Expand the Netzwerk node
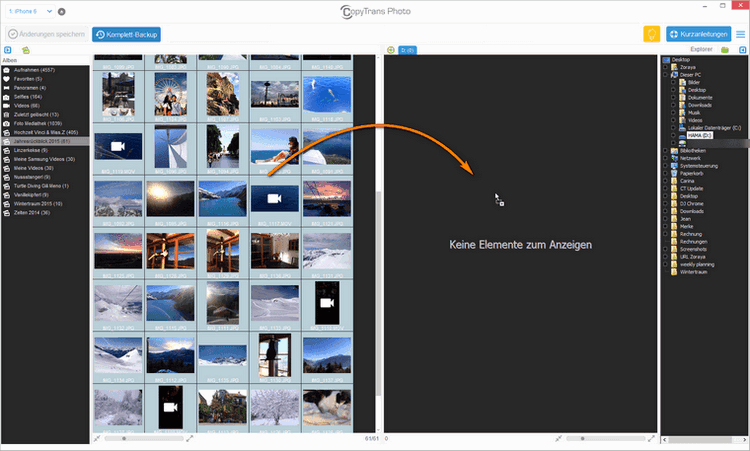Screen dimensions: 750x451 pyautogui.click(x=665, y=158)
